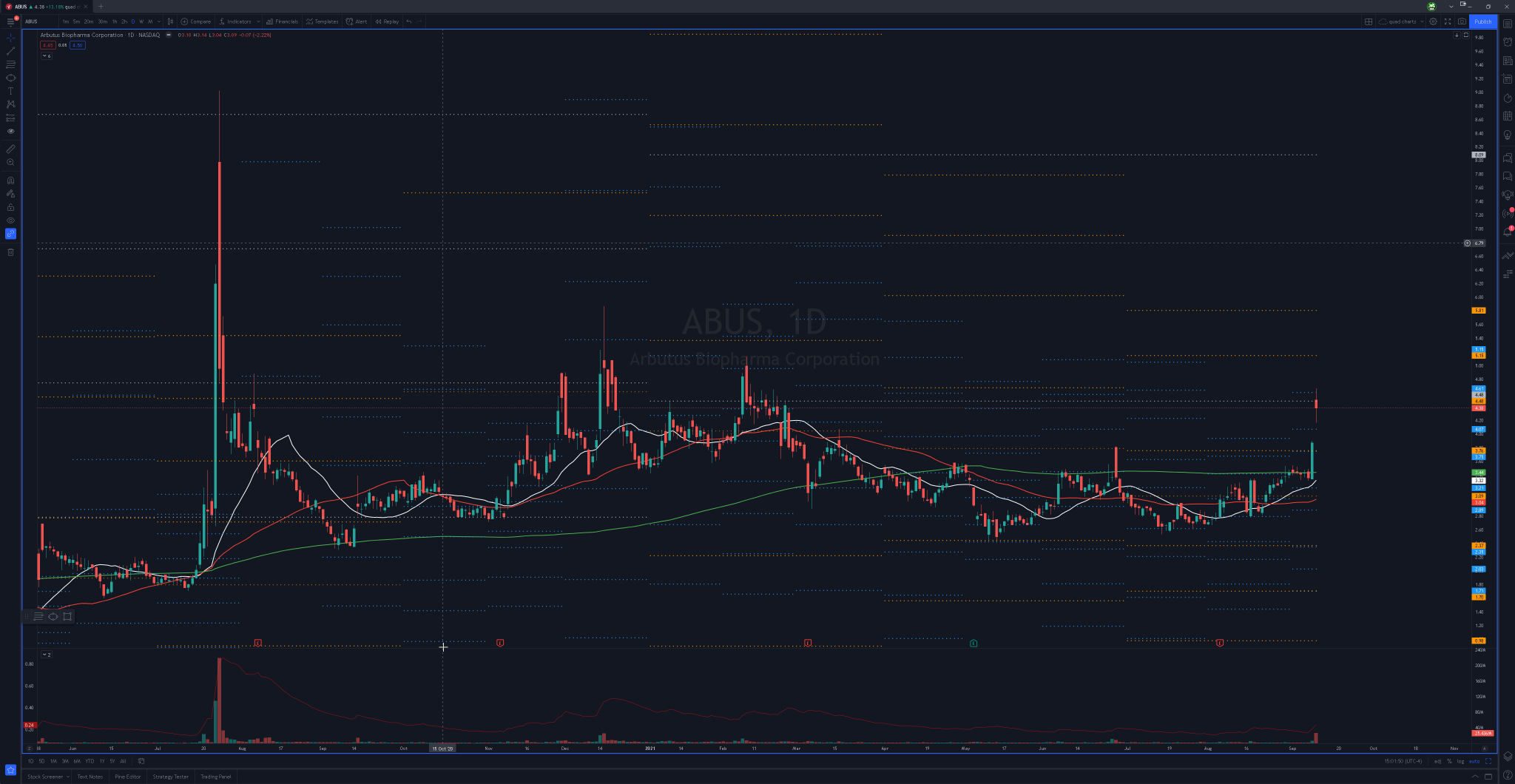Hide all drawings on chart
This screenshot has width=1515, height=784.
[x=10, y=220]
